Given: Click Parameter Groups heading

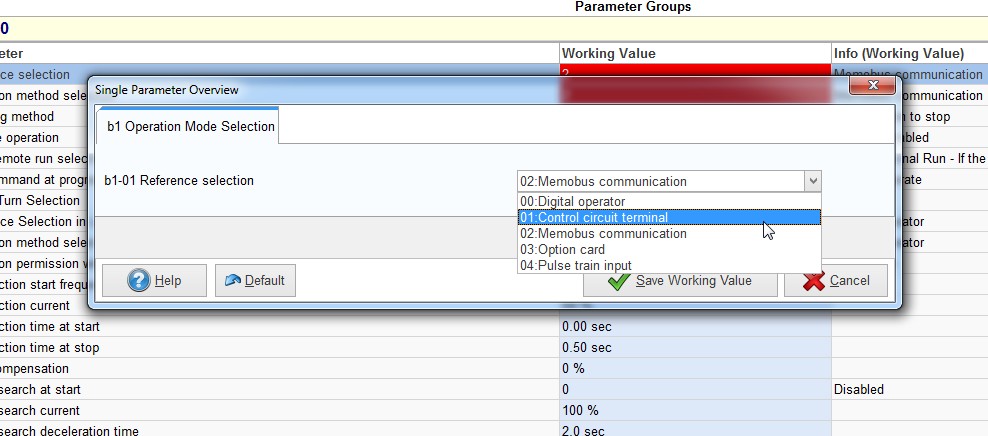Looking at the screenshot, I should pyautogui.click(x=633, y=7).
